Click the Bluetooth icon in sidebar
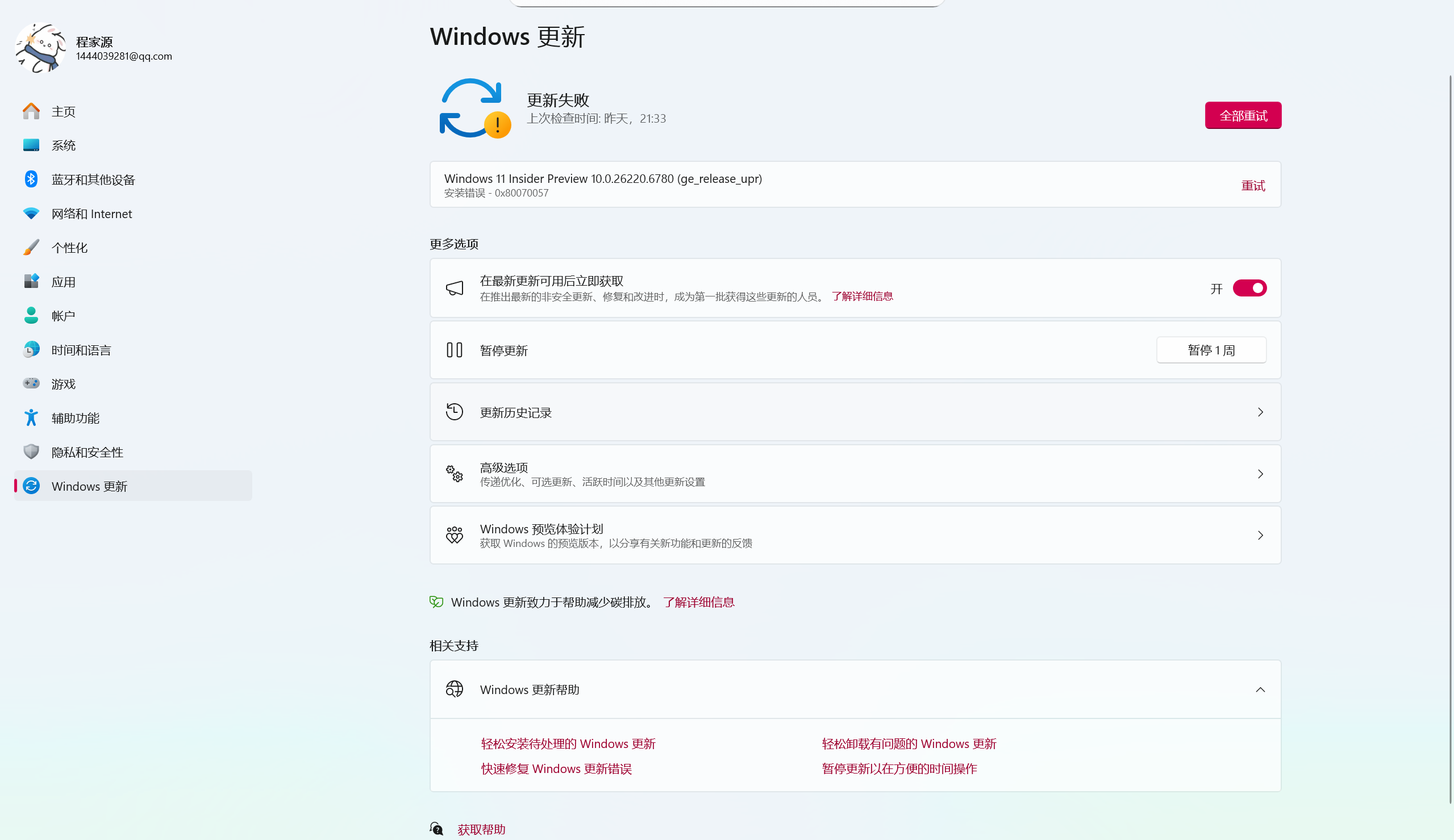 [x=31, y=179]
